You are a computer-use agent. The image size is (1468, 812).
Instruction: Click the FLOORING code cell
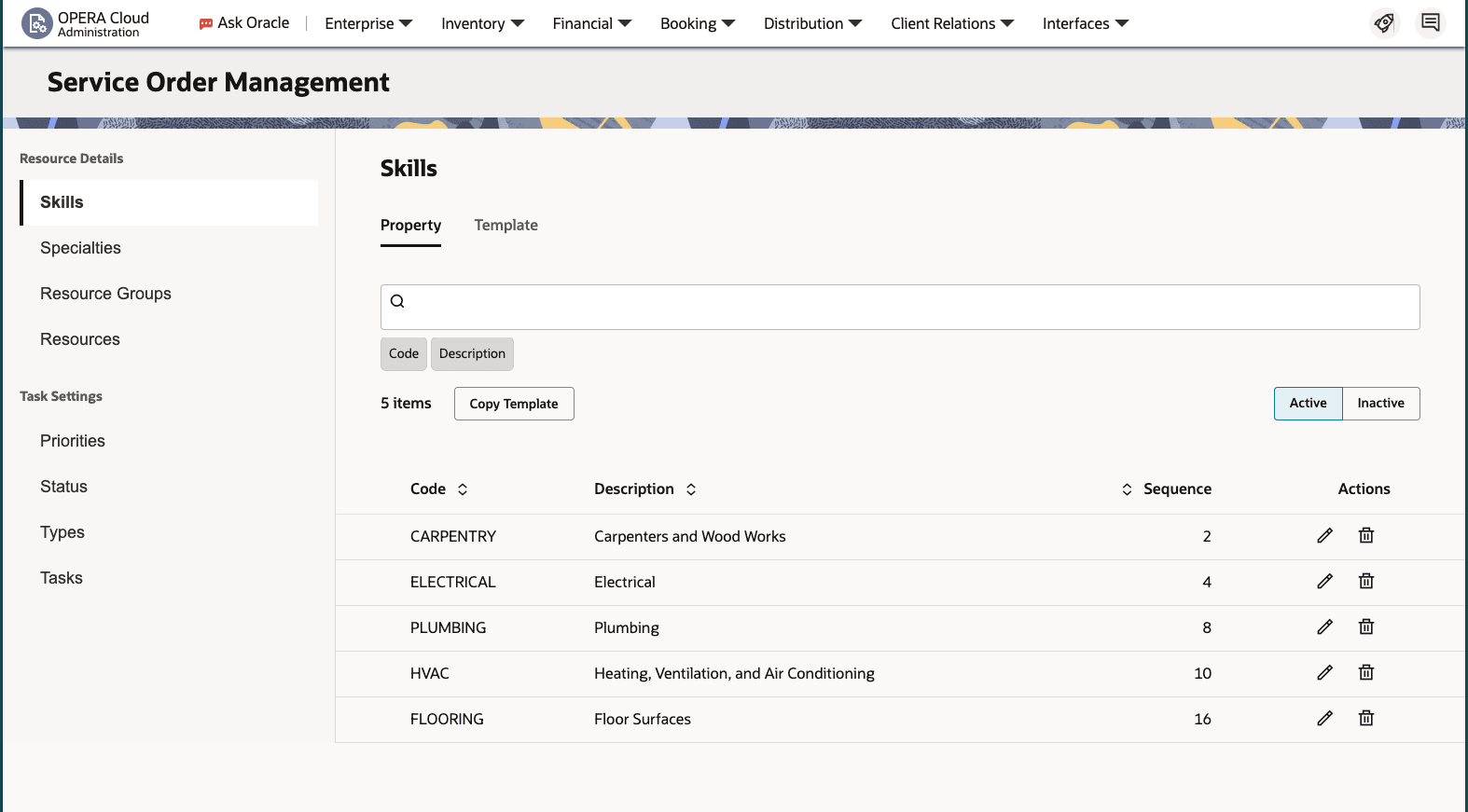coord(447,719)
